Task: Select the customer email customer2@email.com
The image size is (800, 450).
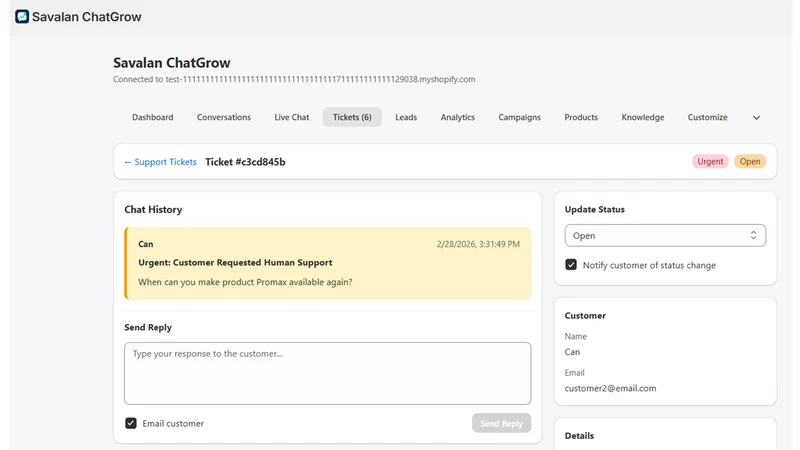Action: [610, 388]
